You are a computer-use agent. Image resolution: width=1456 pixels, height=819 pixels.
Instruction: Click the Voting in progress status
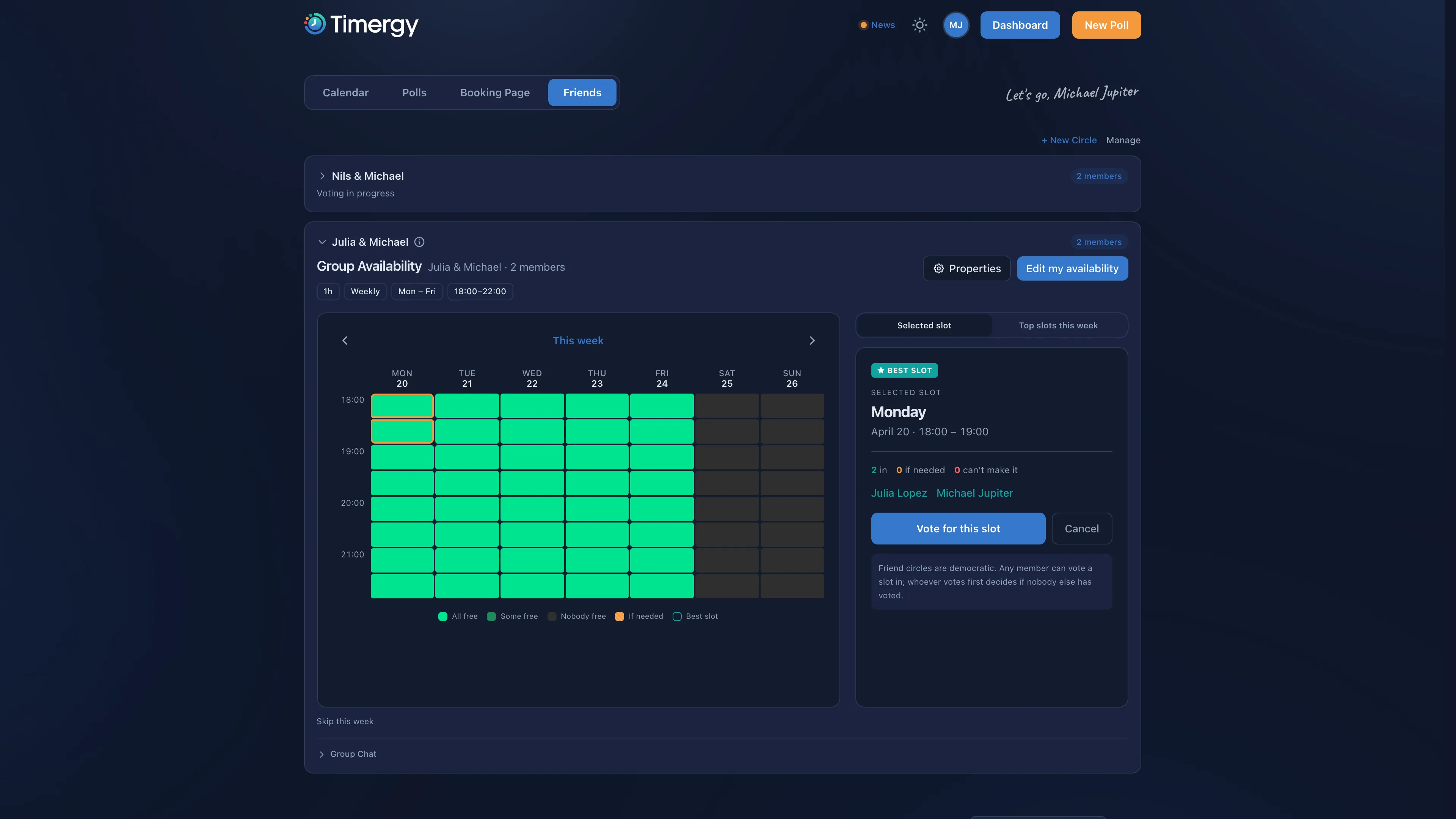[355, 193]
